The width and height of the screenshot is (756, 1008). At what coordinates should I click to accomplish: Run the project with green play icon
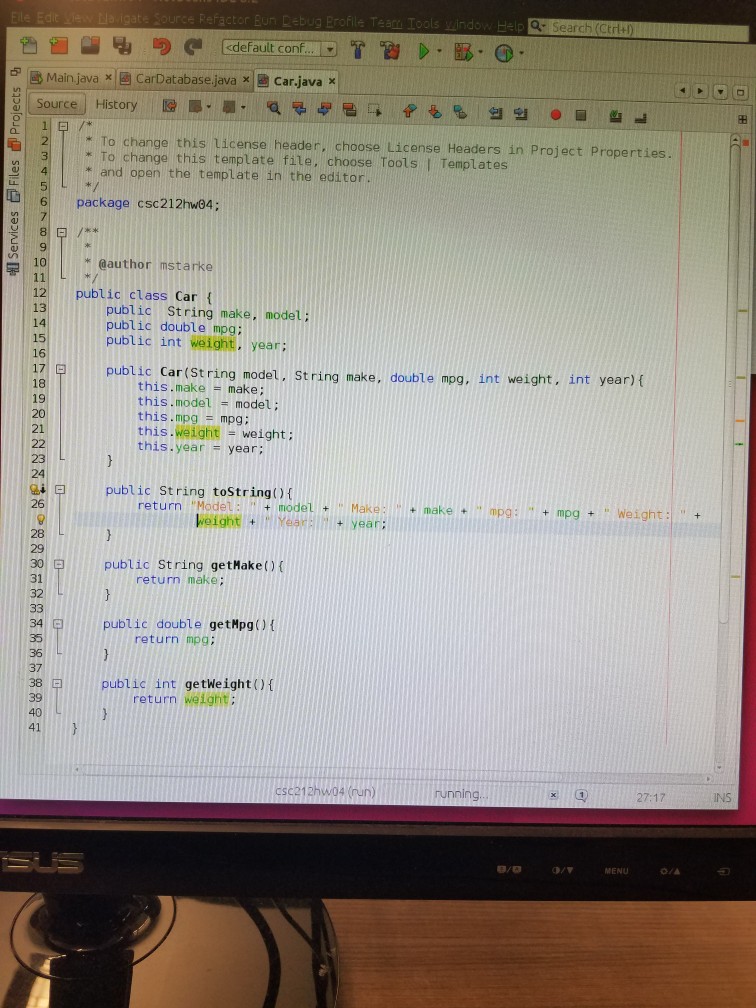point(424,51)
